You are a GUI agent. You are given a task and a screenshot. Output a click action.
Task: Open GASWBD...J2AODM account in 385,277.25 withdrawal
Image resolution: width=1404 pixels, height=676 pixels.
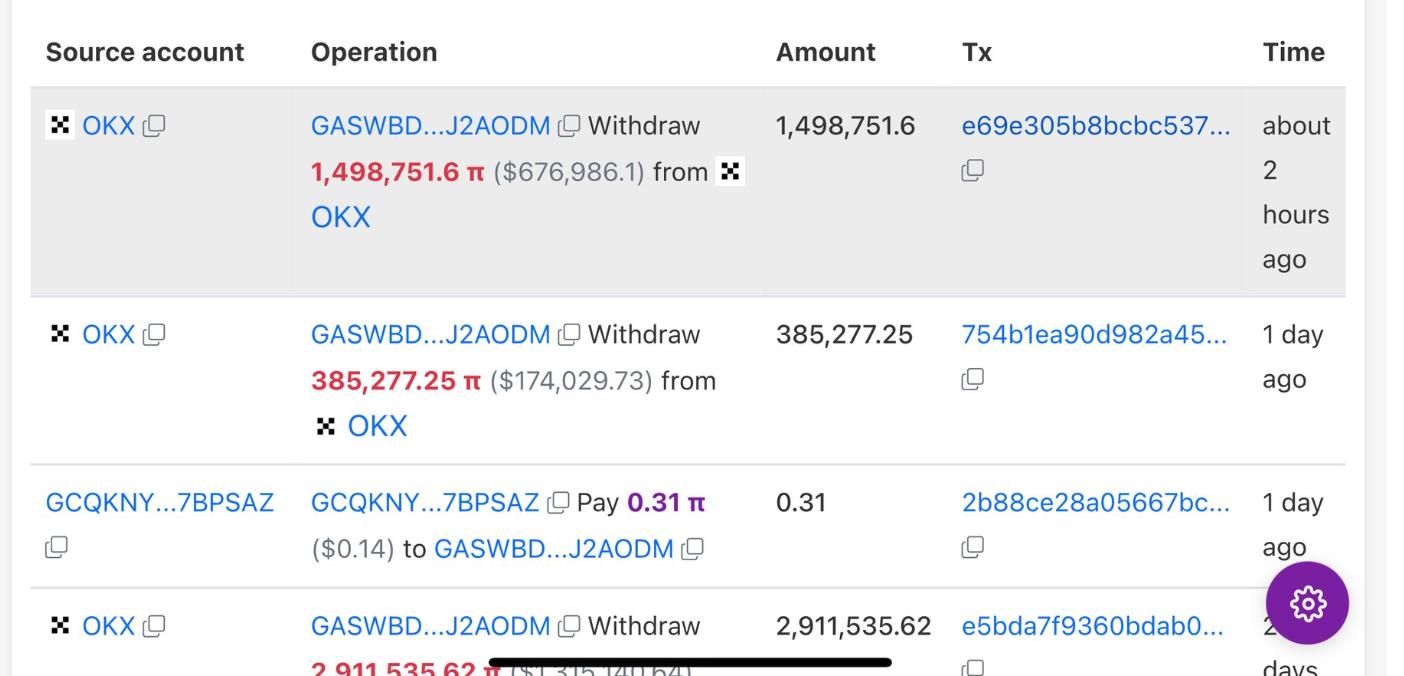coord(430,334)
